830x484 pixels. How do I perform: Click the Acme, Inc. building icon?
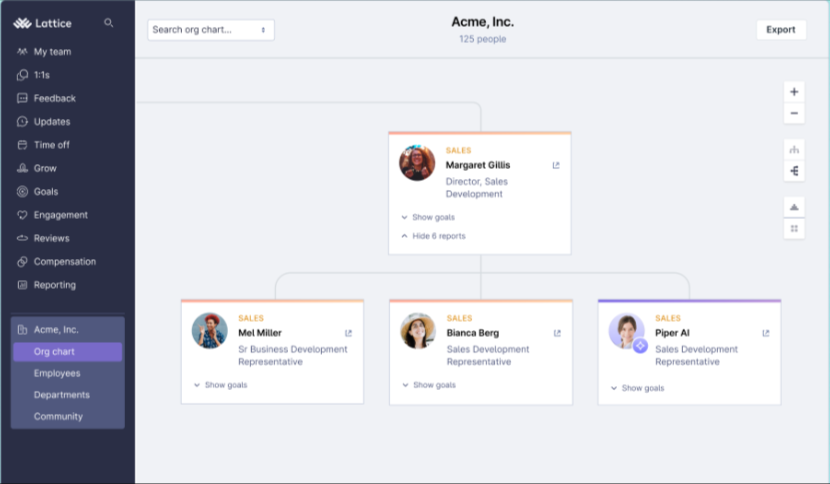[x=22, y=329]
